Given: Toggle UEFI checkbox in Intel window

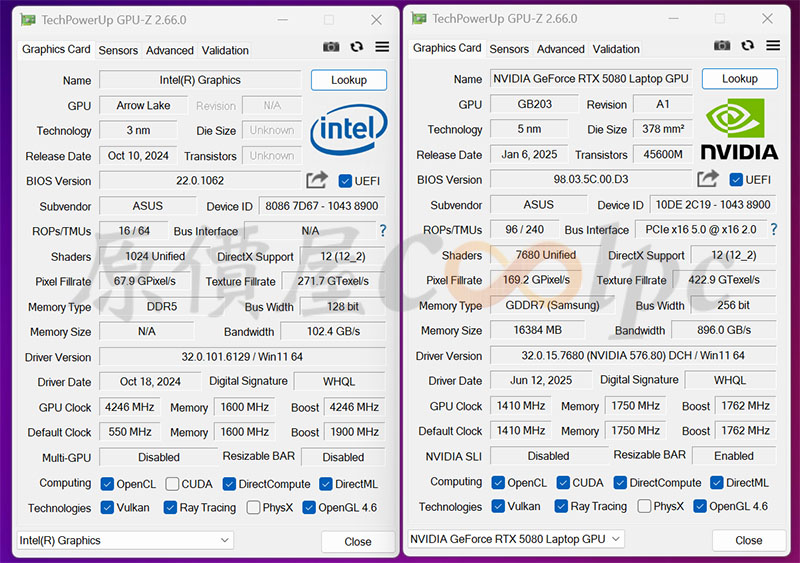Looking at the screenshot, I should click(345, 181).
